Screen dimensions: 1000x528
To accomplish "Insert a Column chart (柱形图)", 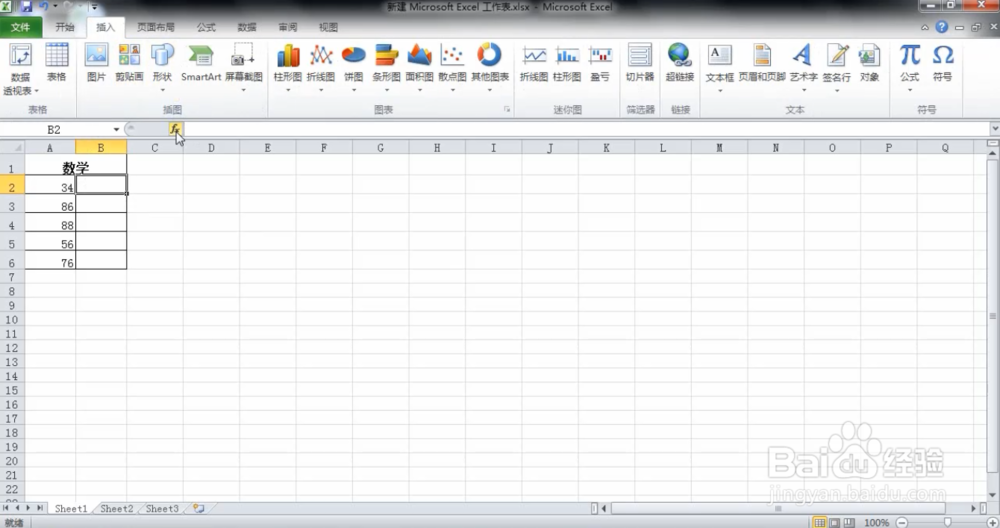I will point(288,66).
